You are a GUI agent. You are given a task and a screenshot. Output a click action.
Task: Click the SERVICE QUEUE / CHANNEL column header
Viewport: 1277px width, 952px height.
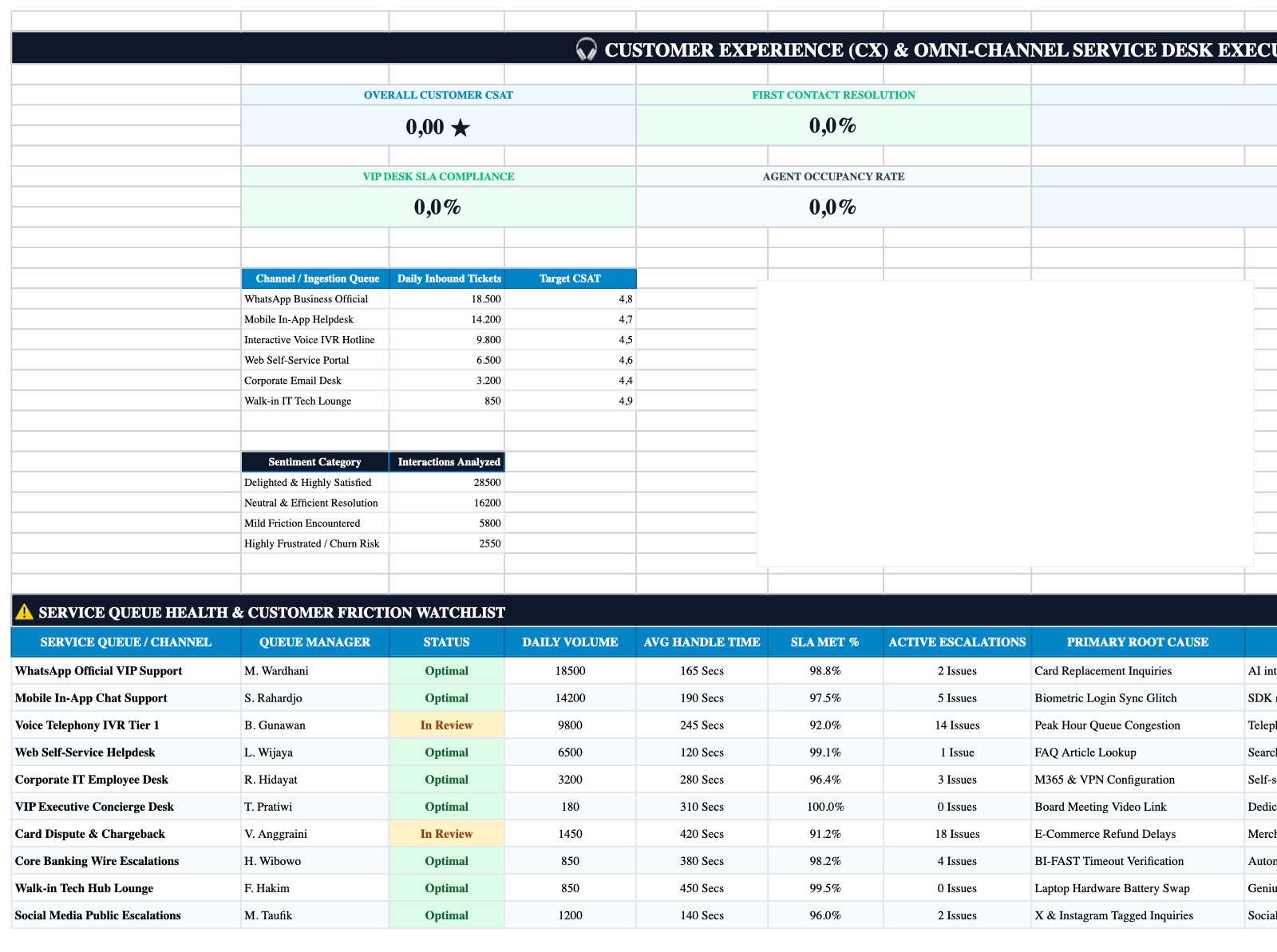point(126,642)
